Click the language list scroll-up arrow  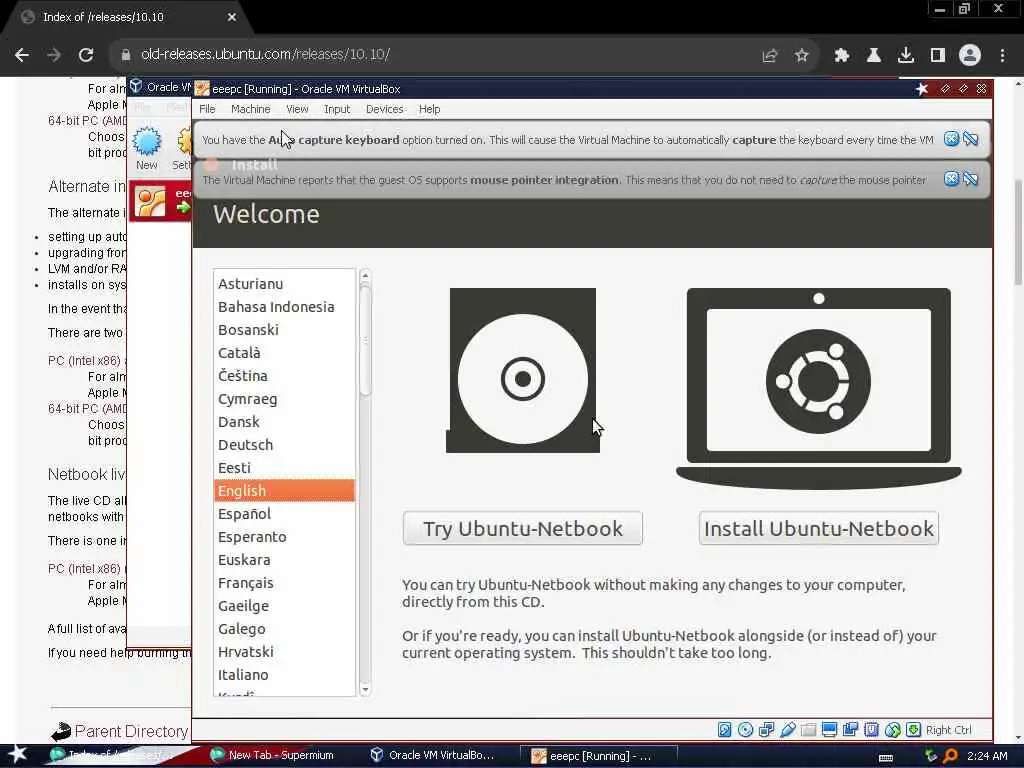click(x=365, y=276)
